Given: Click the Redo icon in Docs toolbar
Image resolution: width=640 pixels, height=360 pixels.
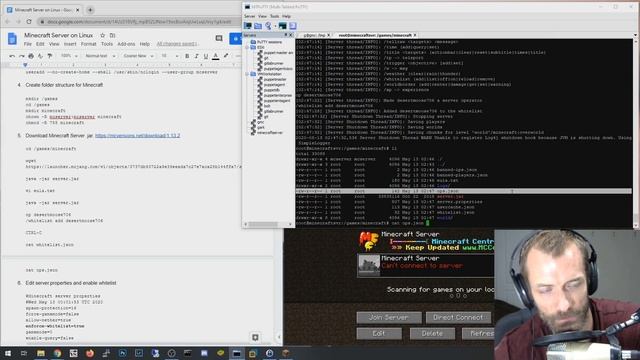Looking at the screenshot, I should pos(21,56).
